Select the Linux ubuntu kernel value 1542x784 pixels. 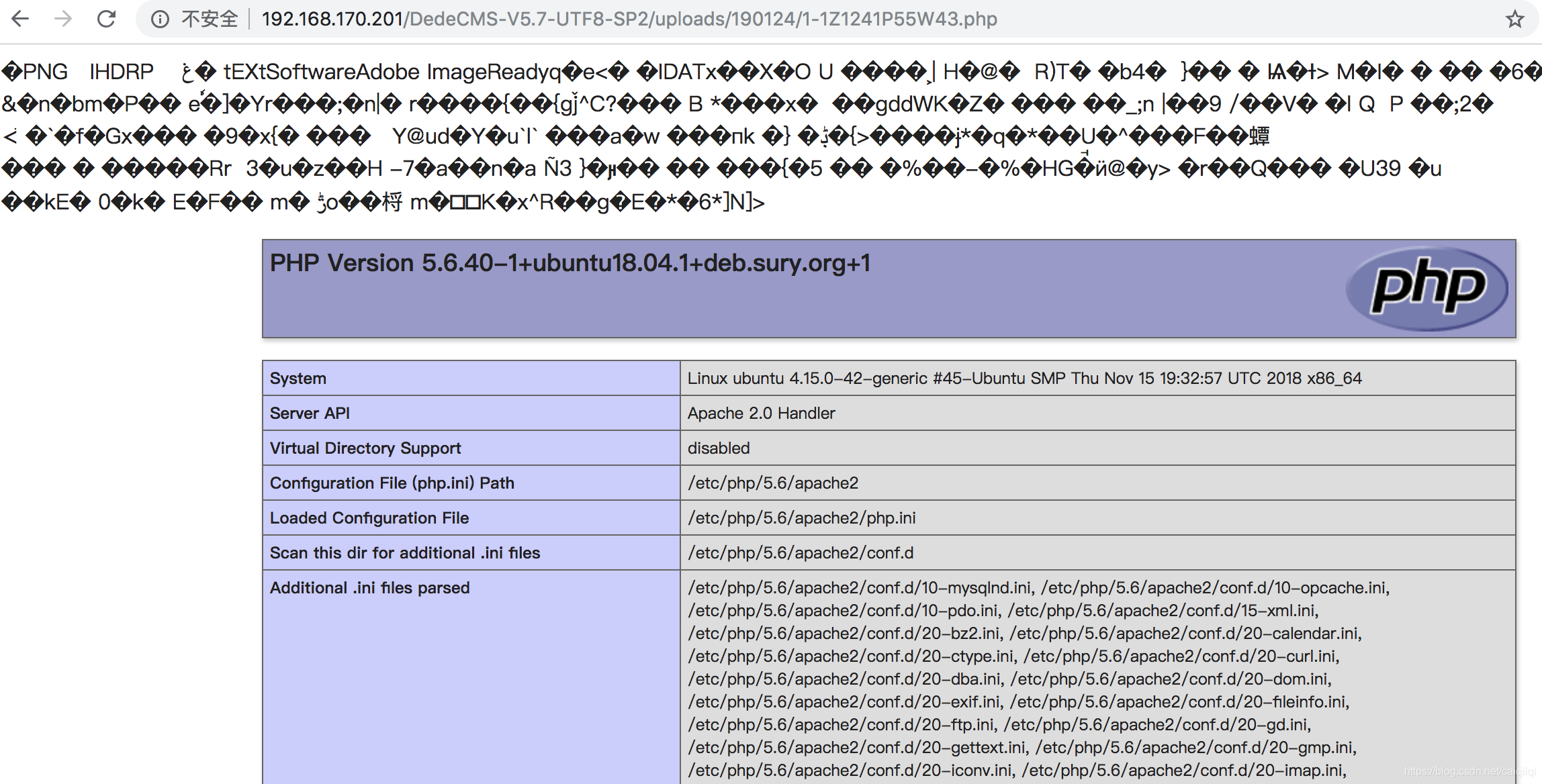click(1024, 379)
